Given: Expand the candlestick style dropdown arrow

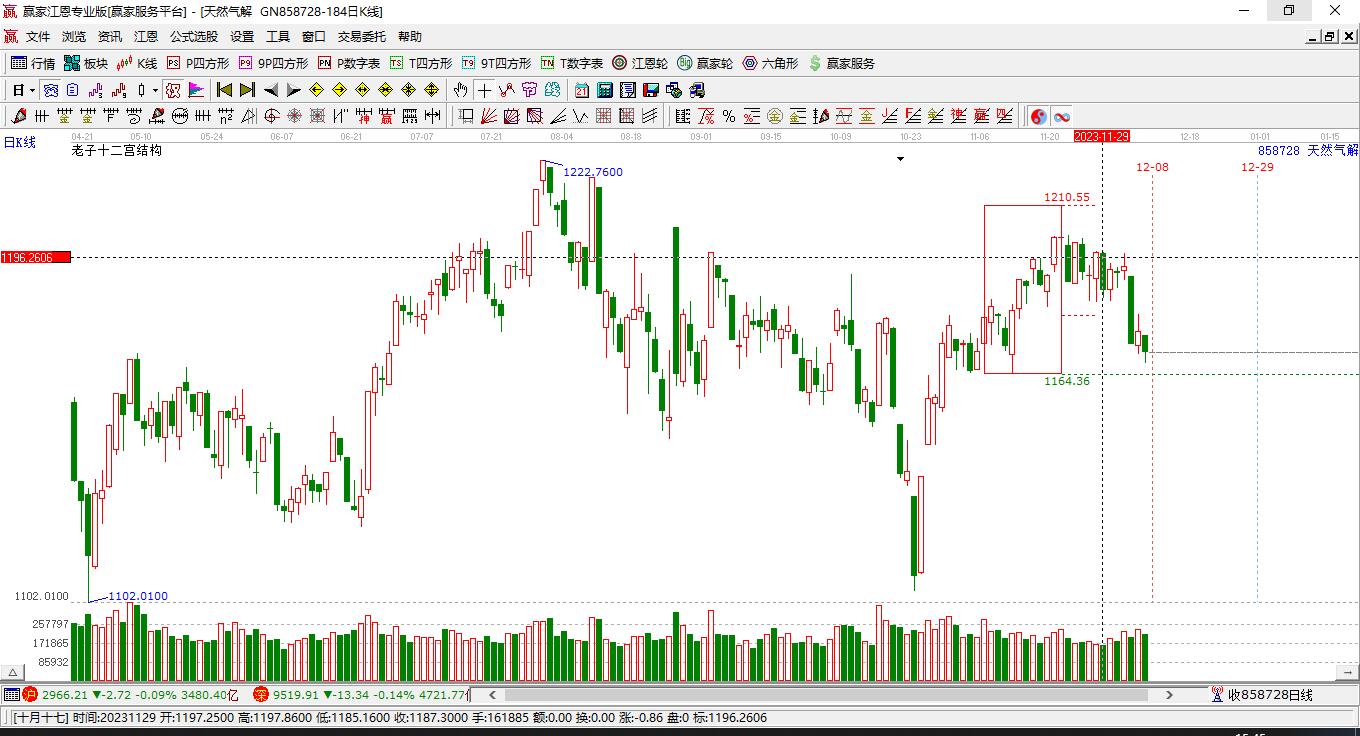Looking at the screenshot, I should pyautogui.click(x=155, y=90).
